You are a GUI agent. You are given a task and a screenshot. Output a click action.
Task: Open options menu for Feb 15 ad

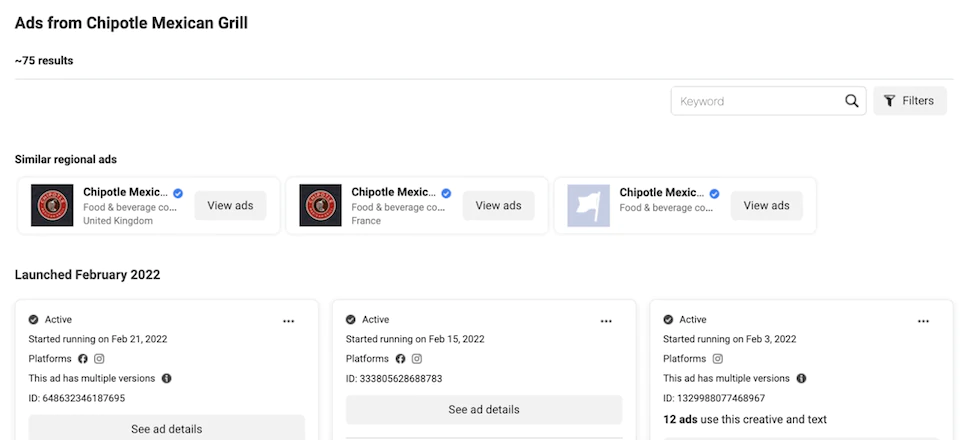click(606, 321)
